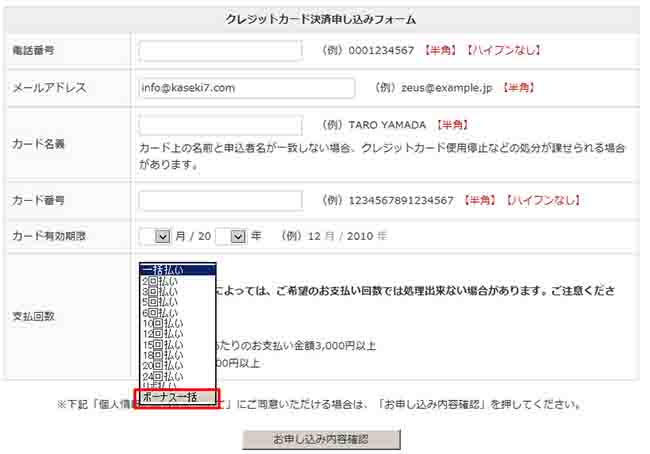Focus the カード名義 cardholder name field
The height and width of the screenshot is (454, 650).
pos(220,126)
